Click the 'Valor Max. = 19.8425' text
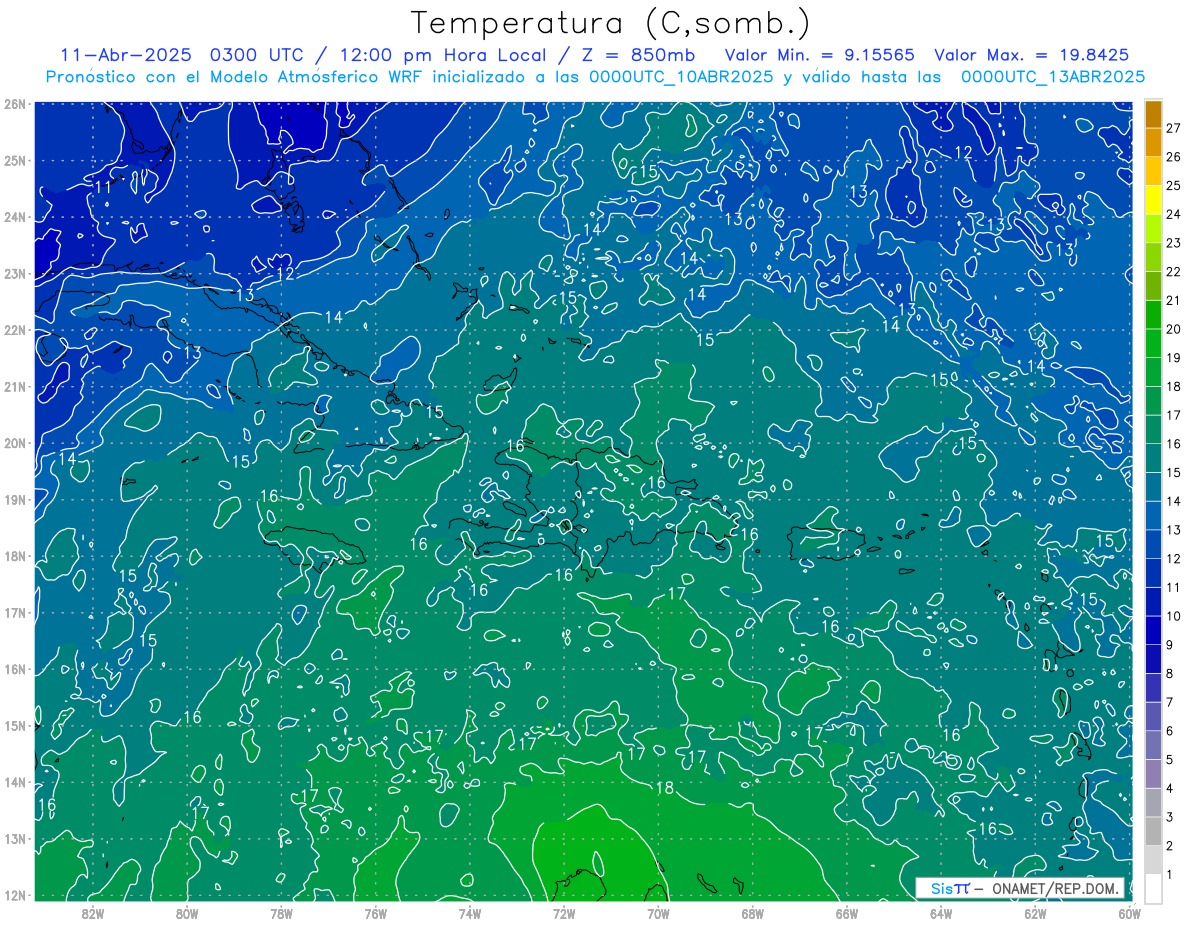This screenshot has width=1200, height=927. point(1033,55)
